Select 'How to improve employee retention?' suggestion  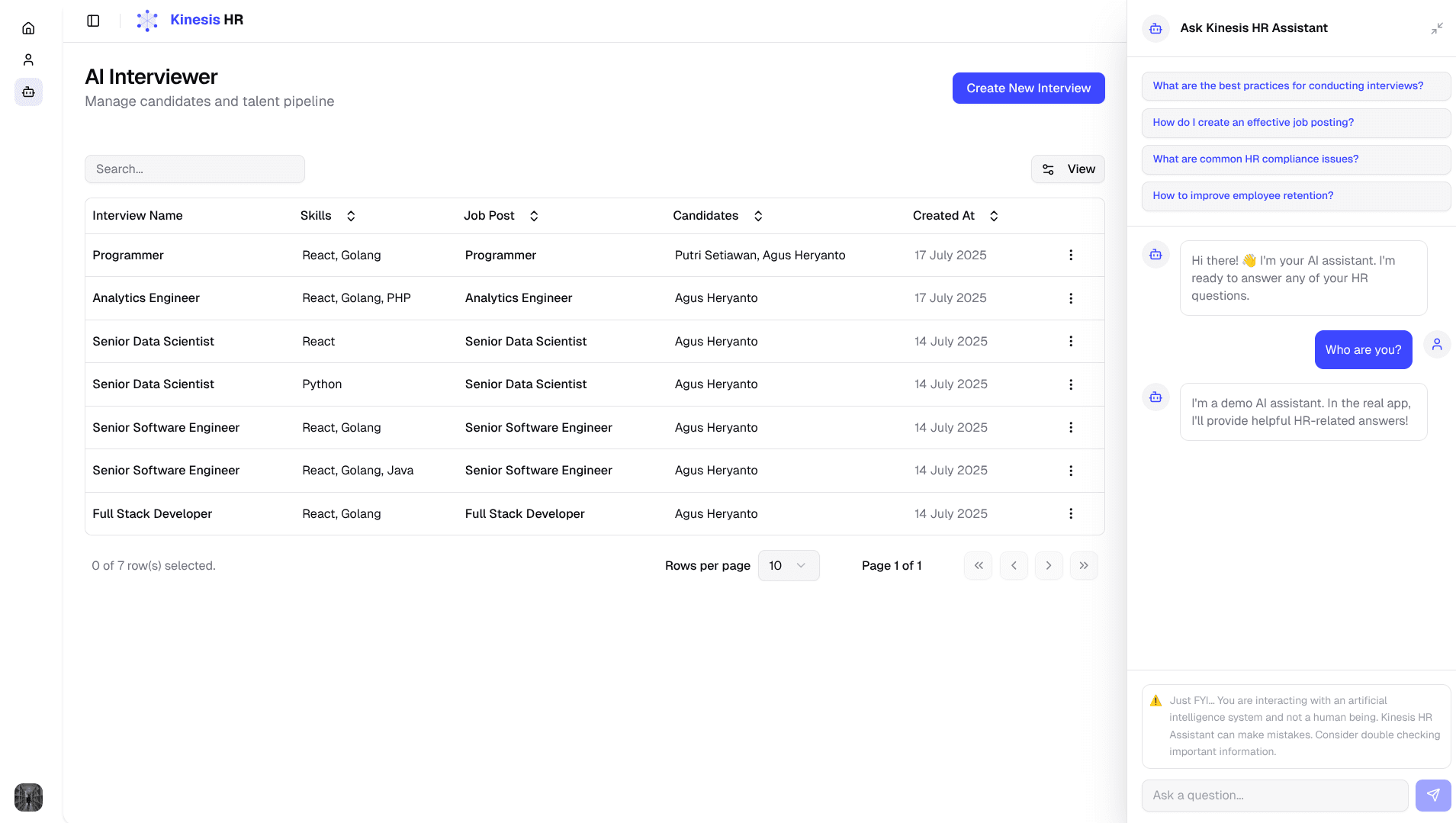coord(1242,196)
